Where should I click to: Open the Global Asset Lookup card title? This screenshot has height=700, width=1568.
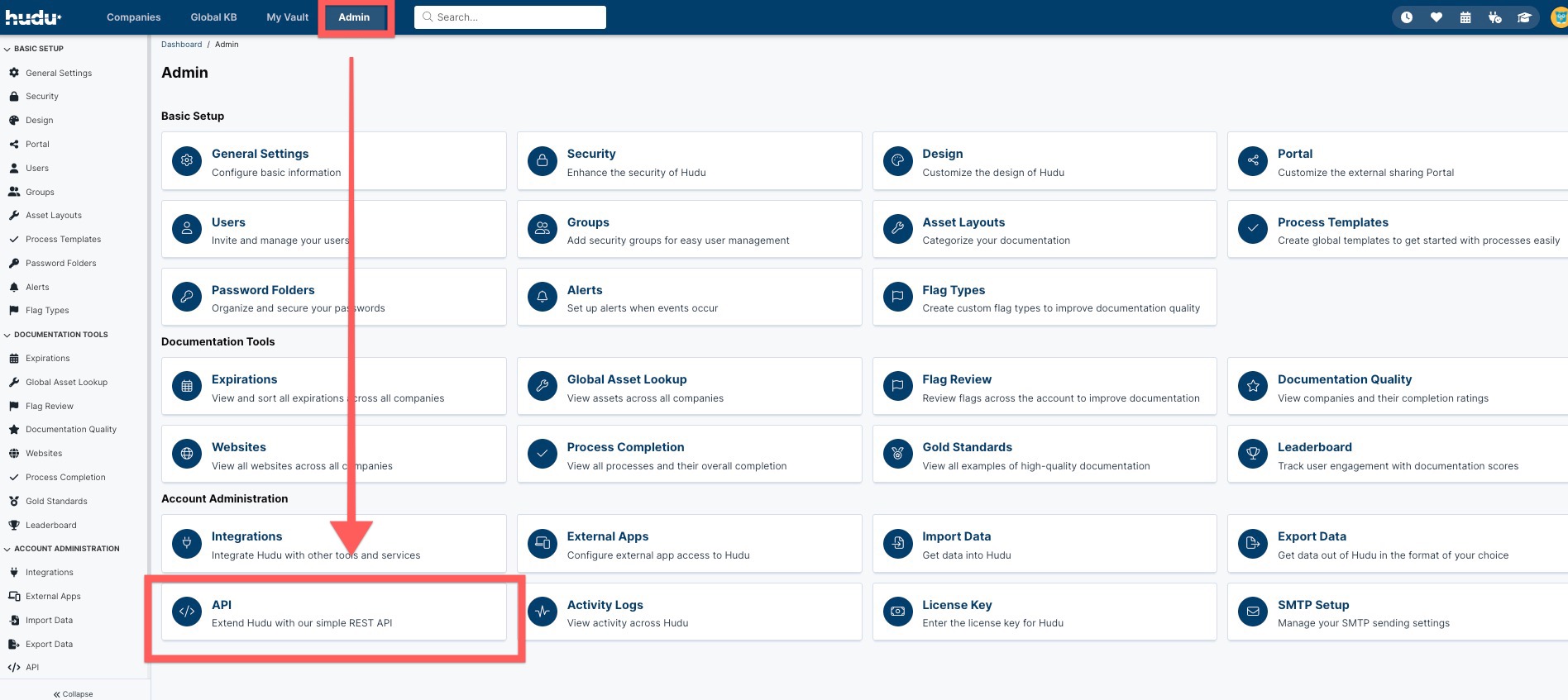(627, 379)
